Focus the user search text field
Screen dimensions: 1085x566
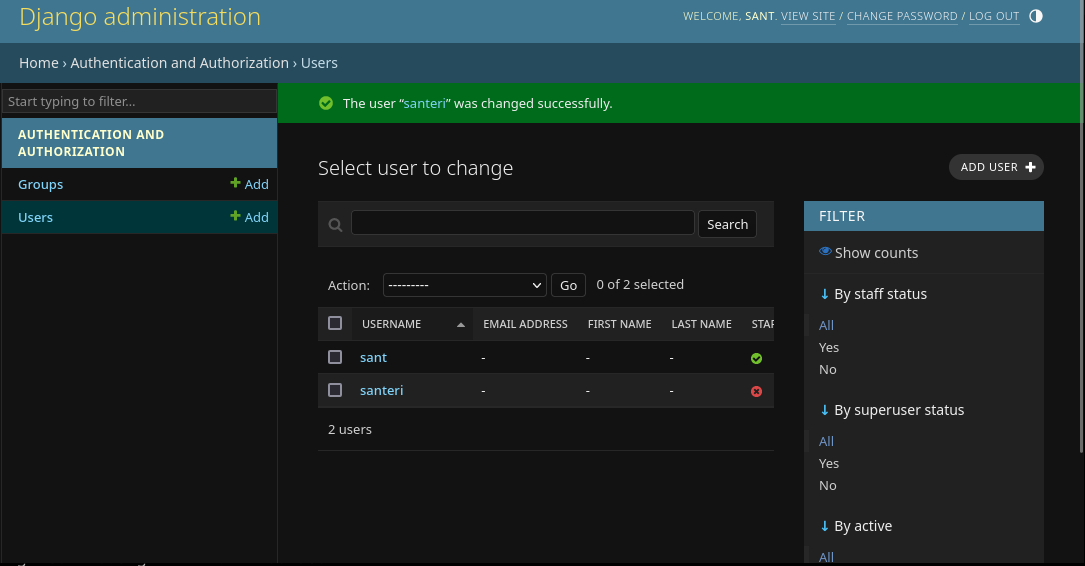pos(522,223)
